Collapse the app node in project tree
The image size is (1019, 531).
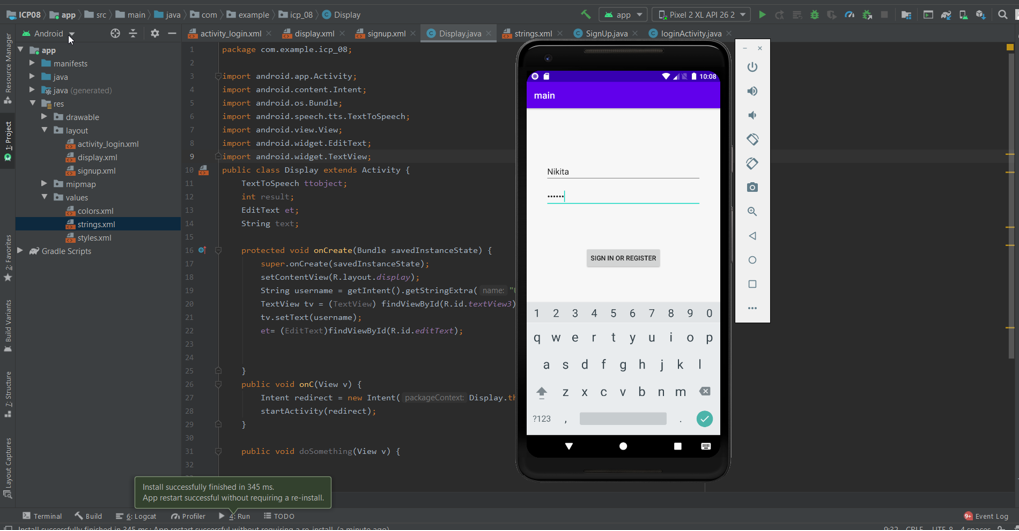coord(21,49)
